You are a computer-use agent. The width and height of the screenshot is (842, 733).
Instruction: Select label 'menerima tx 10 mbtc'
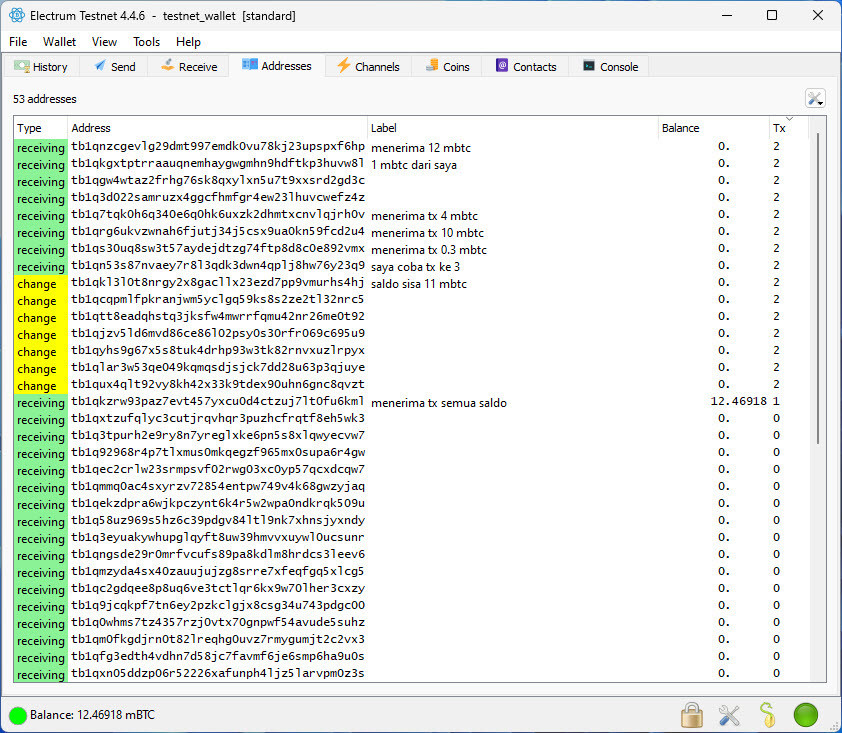click(x=427, y=233)
